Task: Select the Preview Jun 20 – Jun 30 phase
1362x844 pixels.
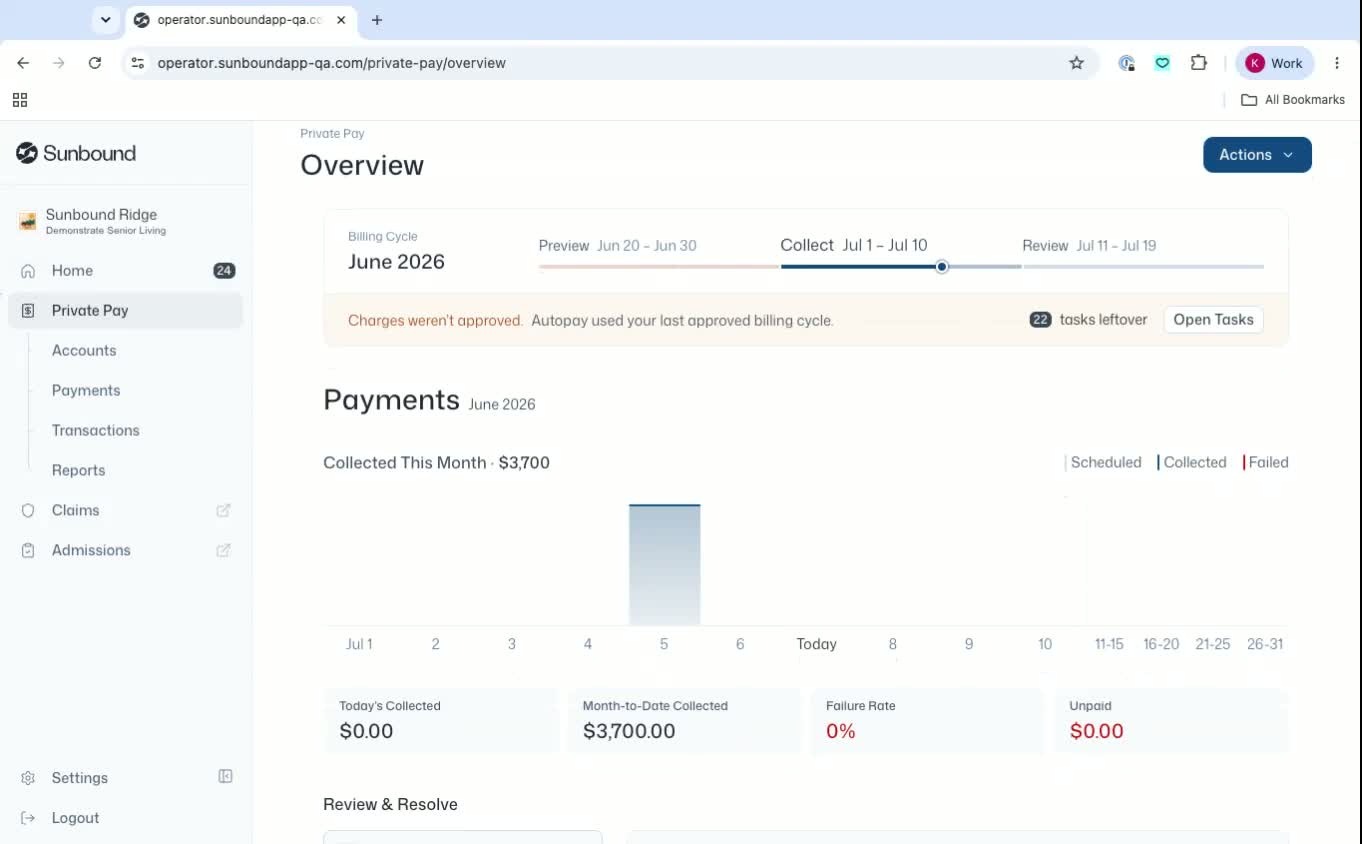Action: tap(617, 246)
